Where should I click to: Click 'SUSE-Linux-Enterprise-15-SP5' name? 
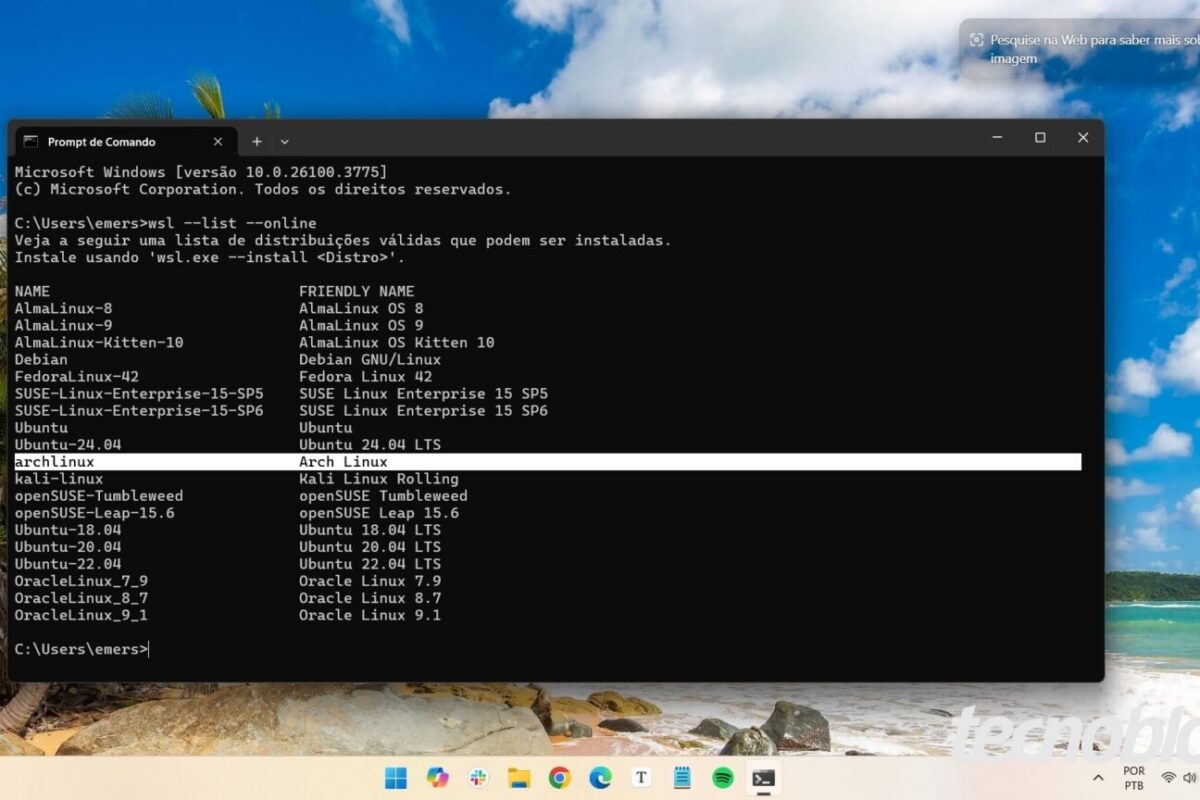point(139,394)
